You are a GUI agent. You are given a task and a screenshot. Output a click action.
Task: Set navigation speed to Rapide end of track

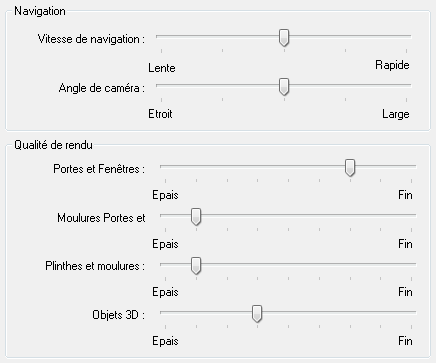click(407, 36)
